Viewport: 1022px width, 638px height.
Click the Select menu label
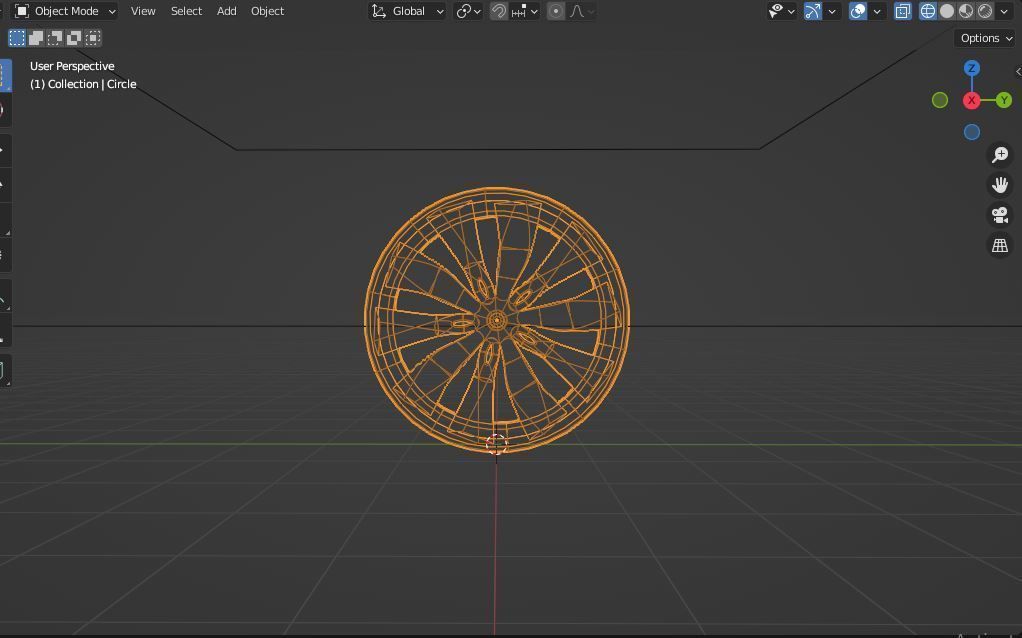pyautogui.click(x=186, y=11)
